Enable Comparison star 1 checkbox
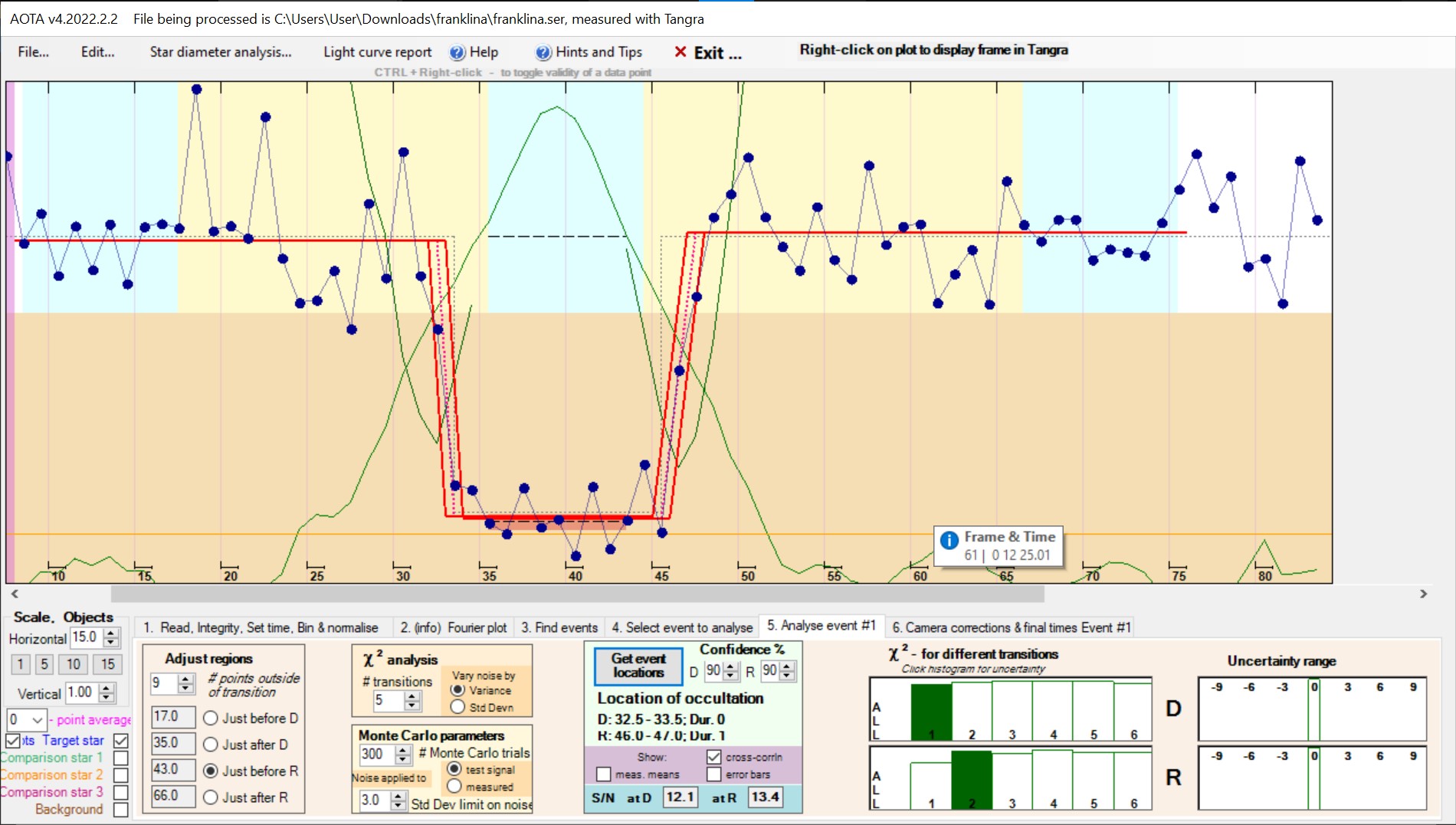 tap(120, 758)
